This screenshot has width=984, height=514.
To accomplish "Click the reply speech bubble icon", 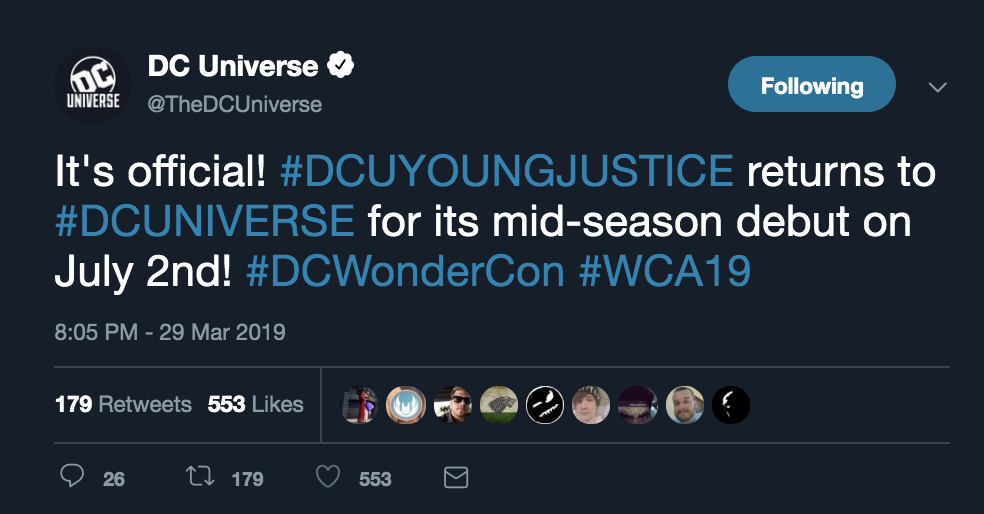I will [72, 477].
